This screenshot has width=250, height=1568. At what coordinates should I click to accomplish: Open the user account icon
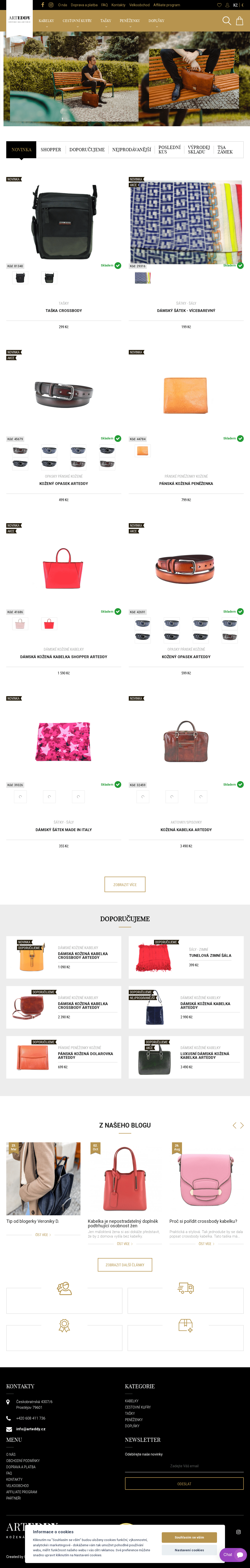(x=227, y=5)
